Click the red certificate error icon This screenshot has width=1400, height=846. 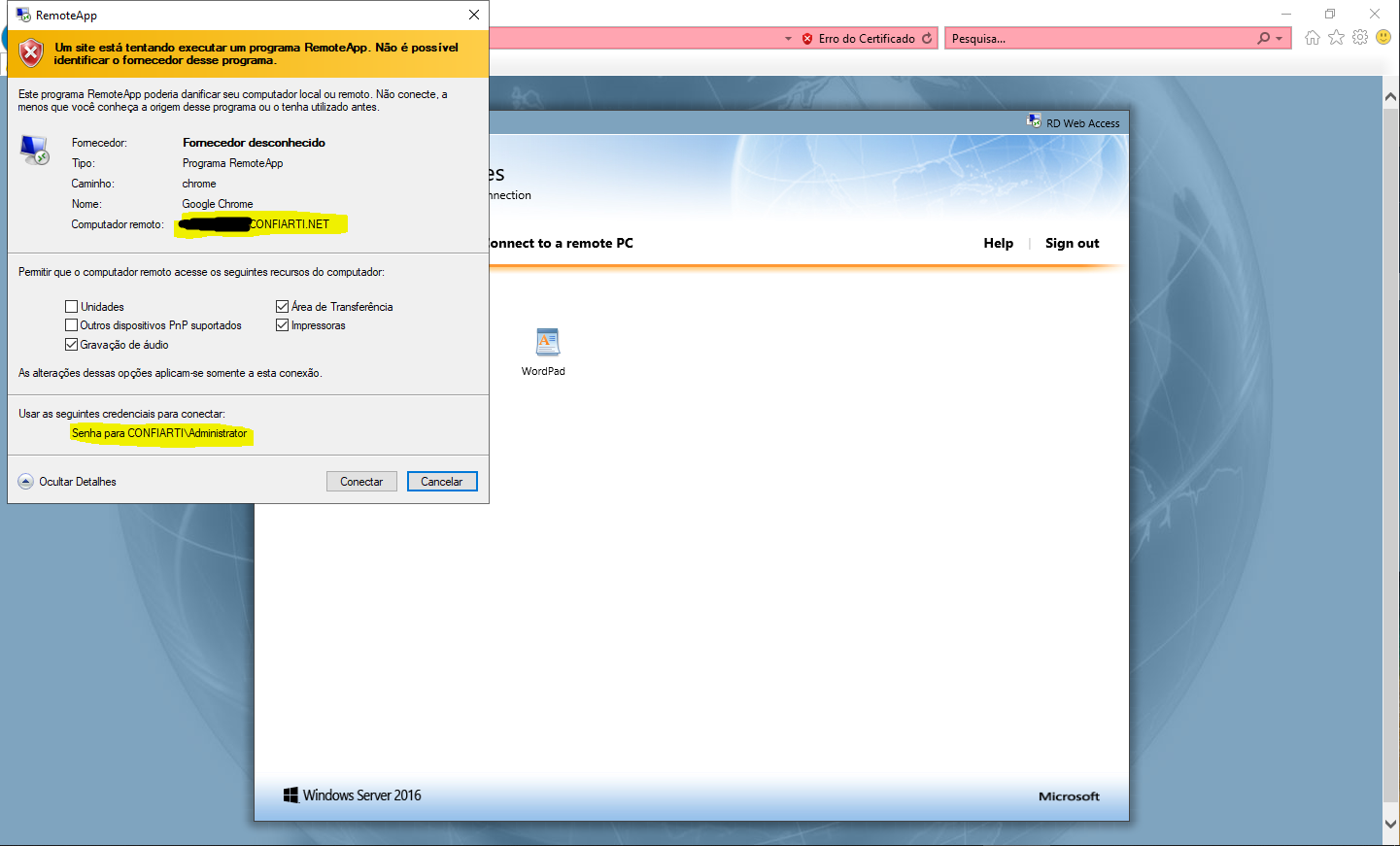(807, 39)
